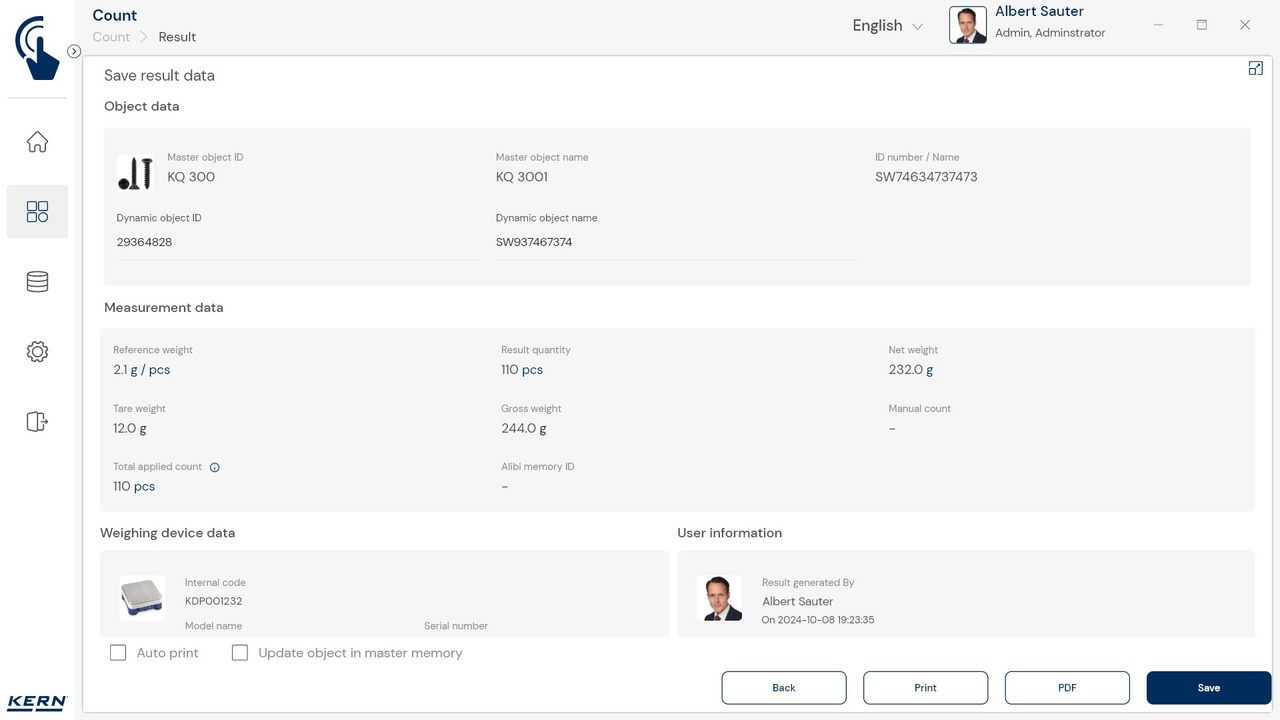Check Update object in master memory
Image resolution: width=1280 pixels, height=720 pixels.
tap(240, 653)
